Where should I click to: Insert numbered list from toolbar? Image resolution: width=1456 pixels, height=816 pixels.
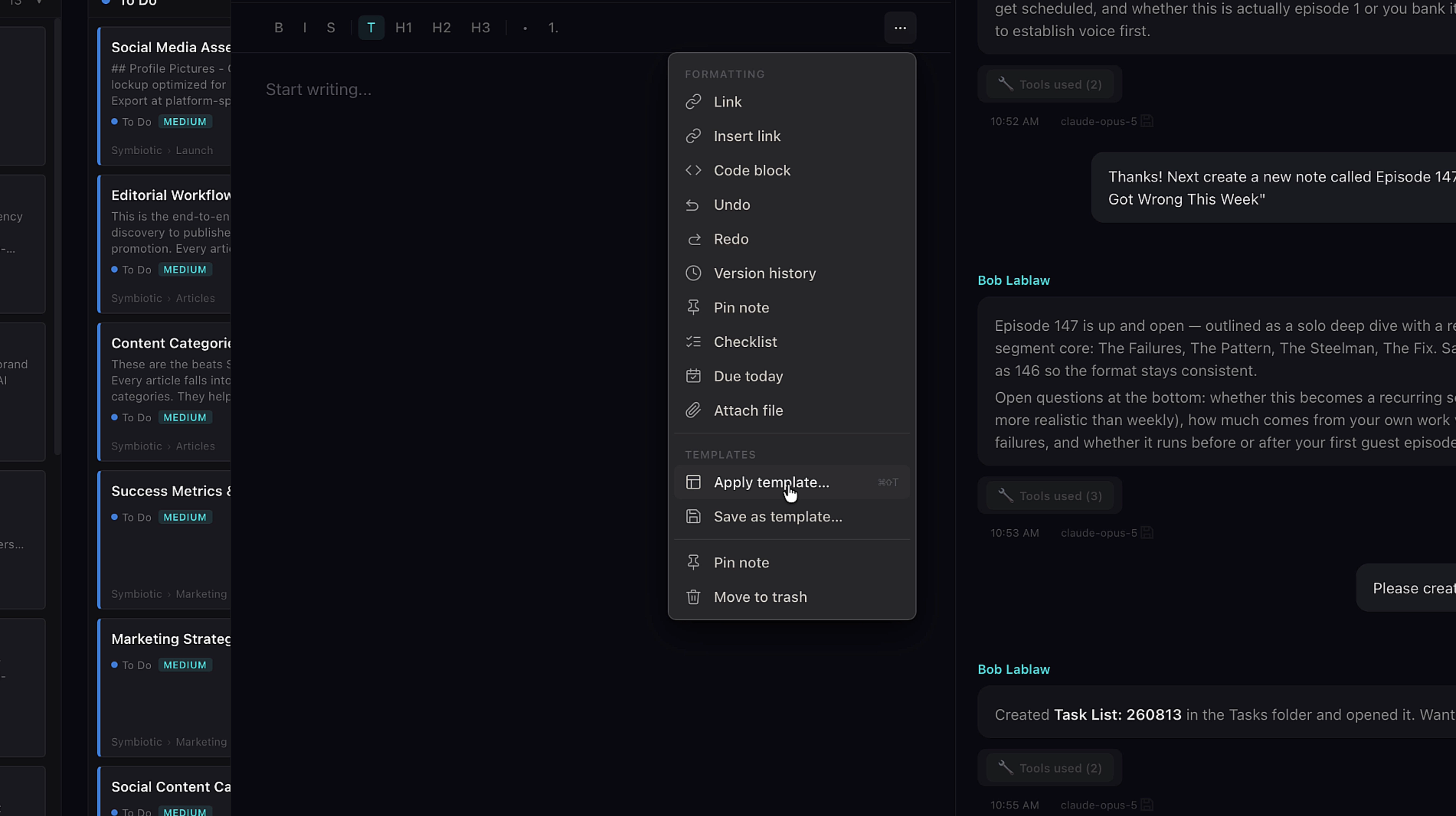[553, 28]
